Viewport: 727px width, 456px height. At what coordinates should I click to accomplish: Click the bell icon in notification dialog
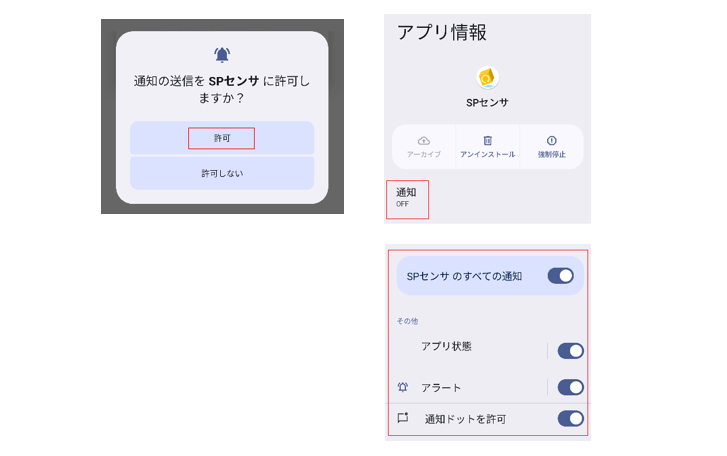point(222,55)
